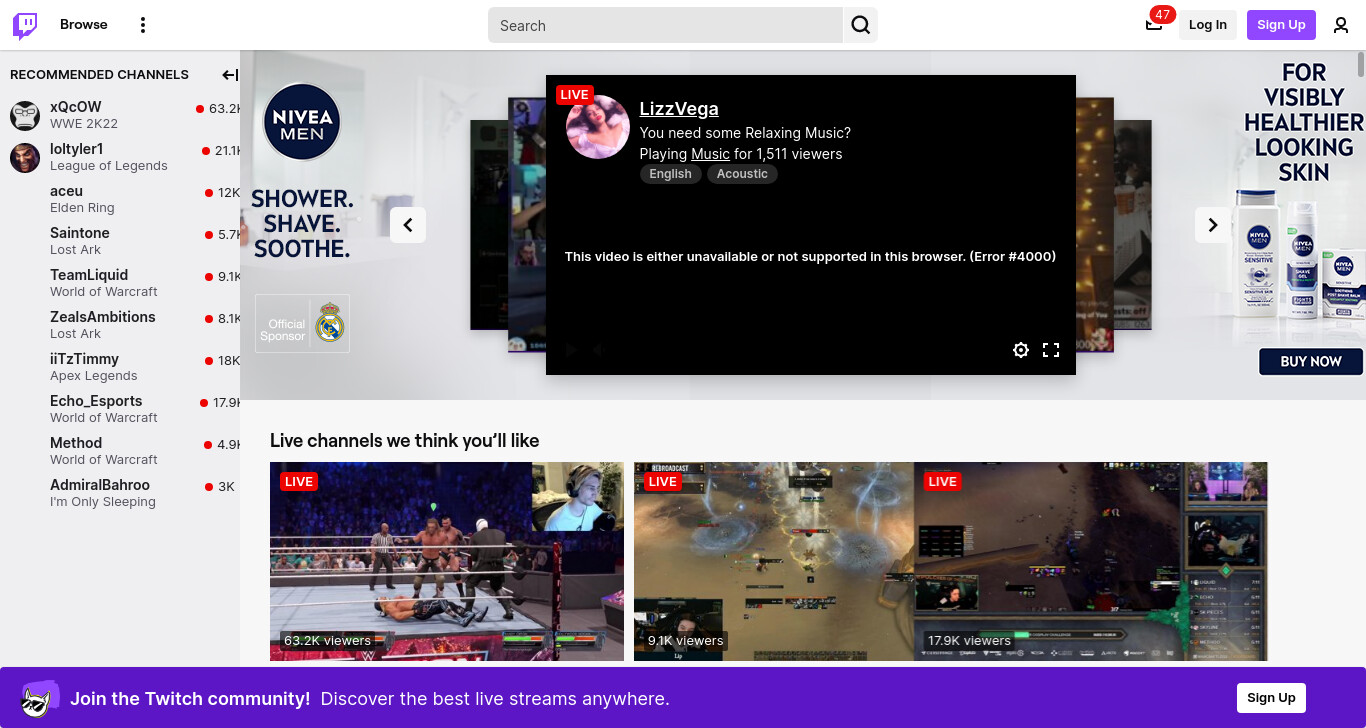Image resolution: width=1366 pixels, height=728 pixels.
Task: Open TeamLiquid's channel in the sidebar
Action: click(120, 283)
